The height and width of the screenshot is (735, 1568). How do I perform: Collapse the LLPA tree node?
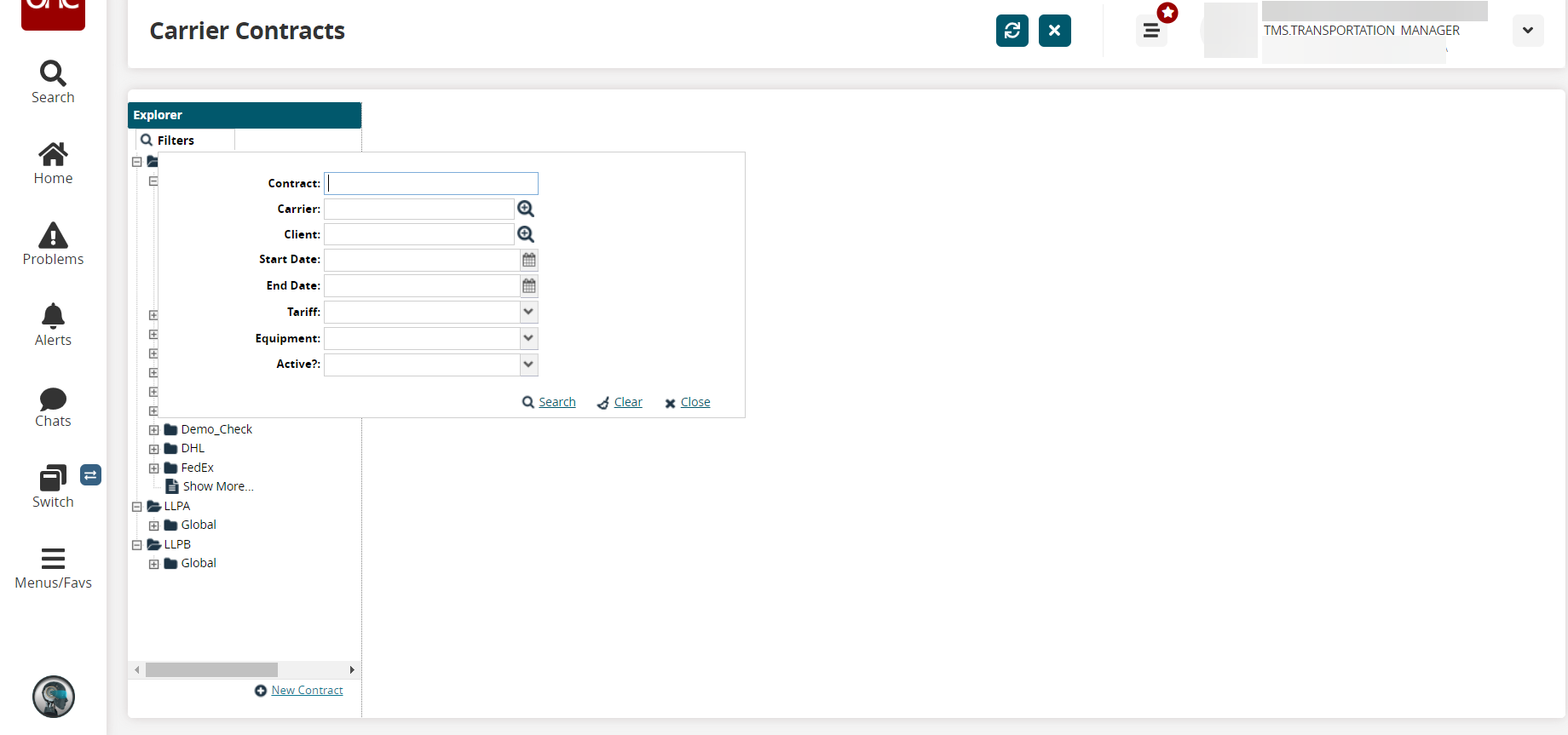coord(137,507)
